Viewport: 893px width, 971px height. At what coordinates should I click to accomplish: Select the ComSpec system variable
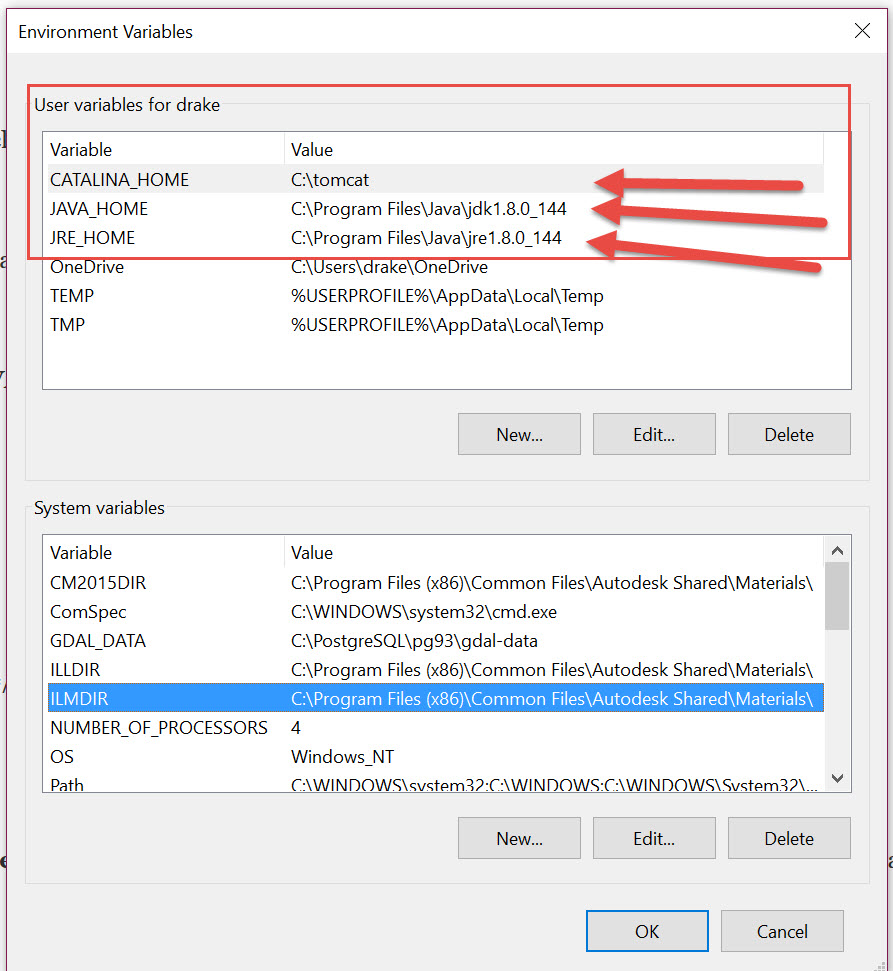[88, 612]
